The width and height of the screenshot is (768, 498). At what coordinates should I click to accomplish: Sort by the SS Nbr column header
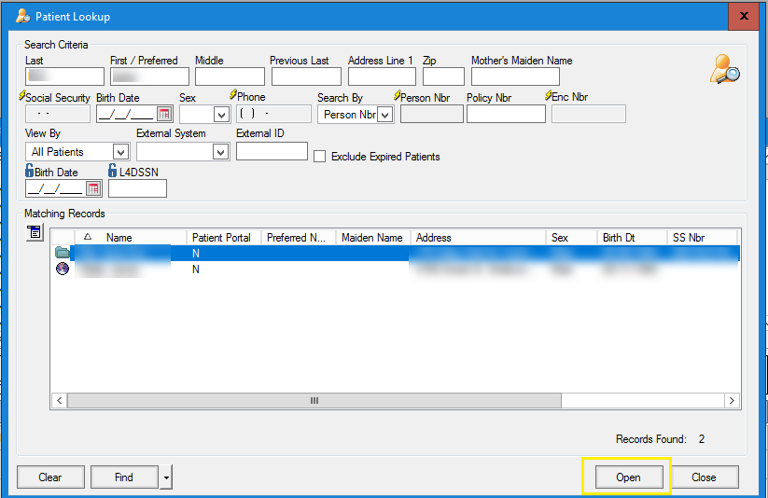[x=701, y=237]
